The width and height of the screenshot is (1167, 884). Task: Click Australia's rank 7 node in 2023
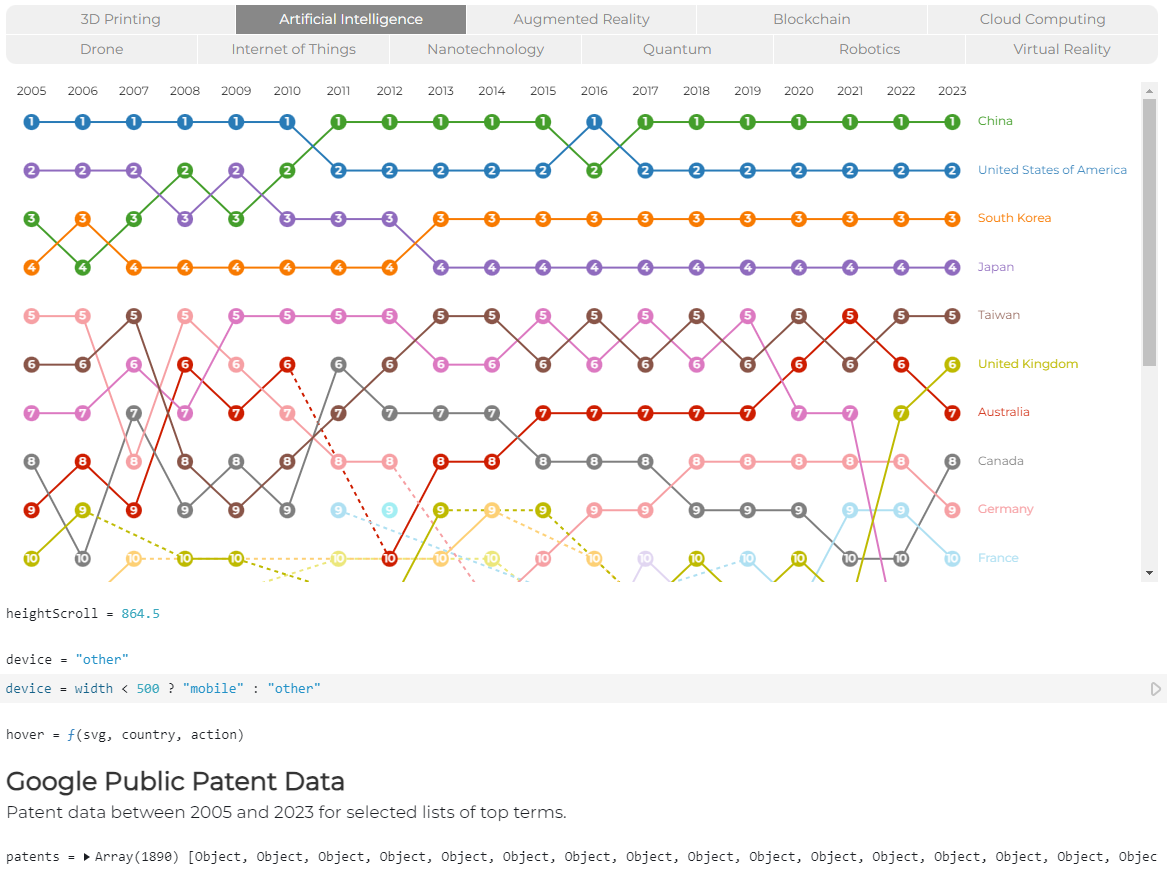pos(952,413)
